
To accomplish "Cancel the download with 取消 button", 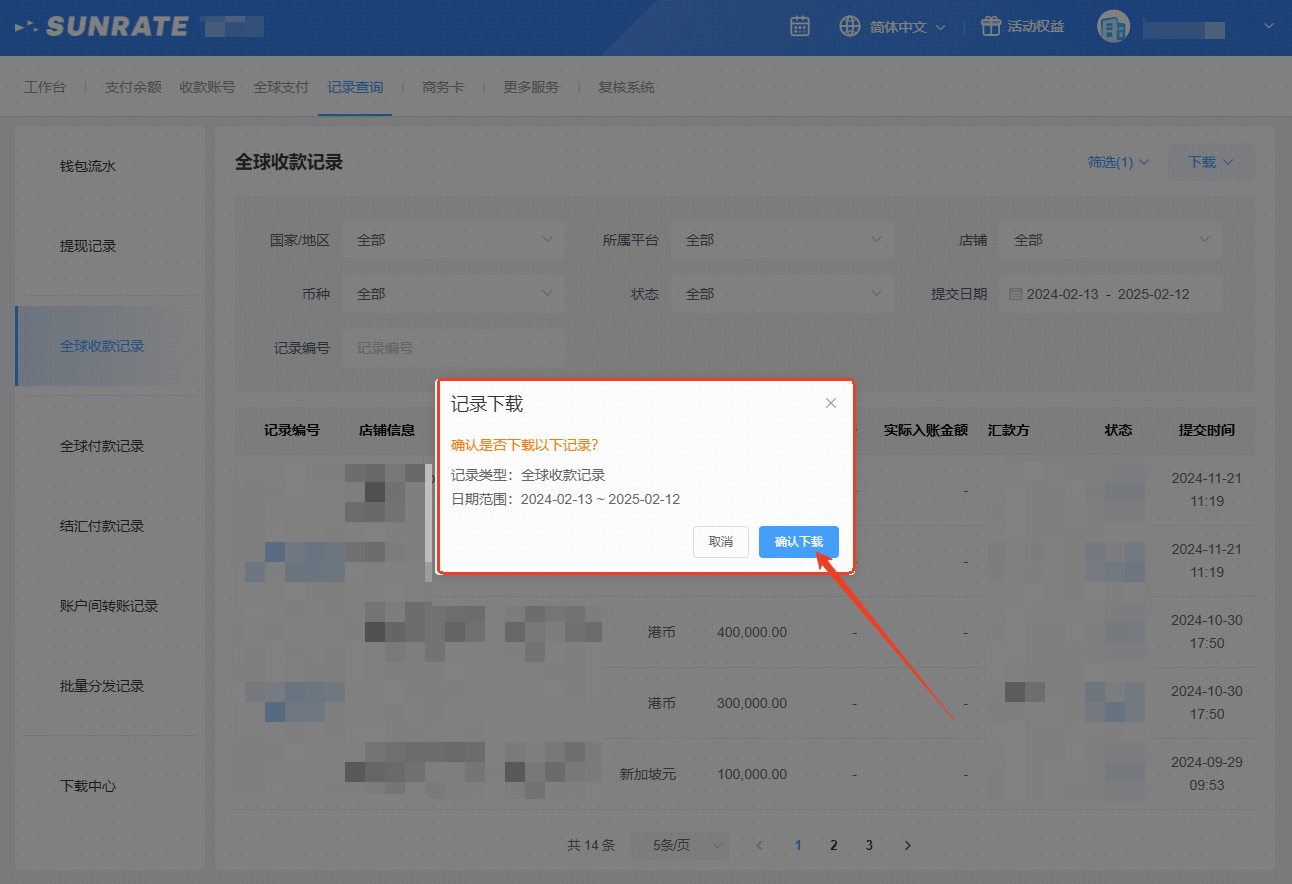I will point(720,542).
